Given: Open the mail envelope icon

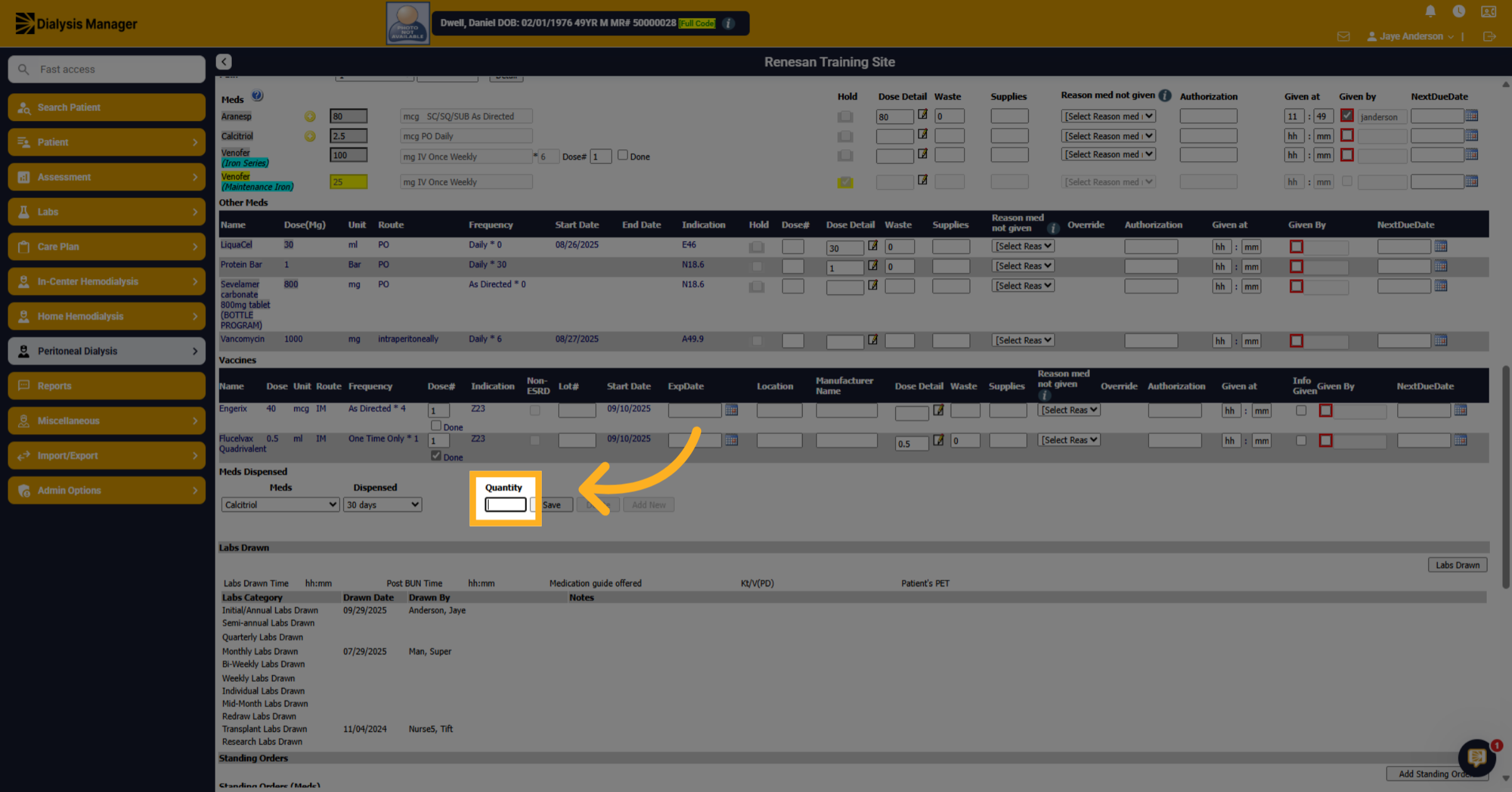Looking at the screenshot, I should 1343,37.
